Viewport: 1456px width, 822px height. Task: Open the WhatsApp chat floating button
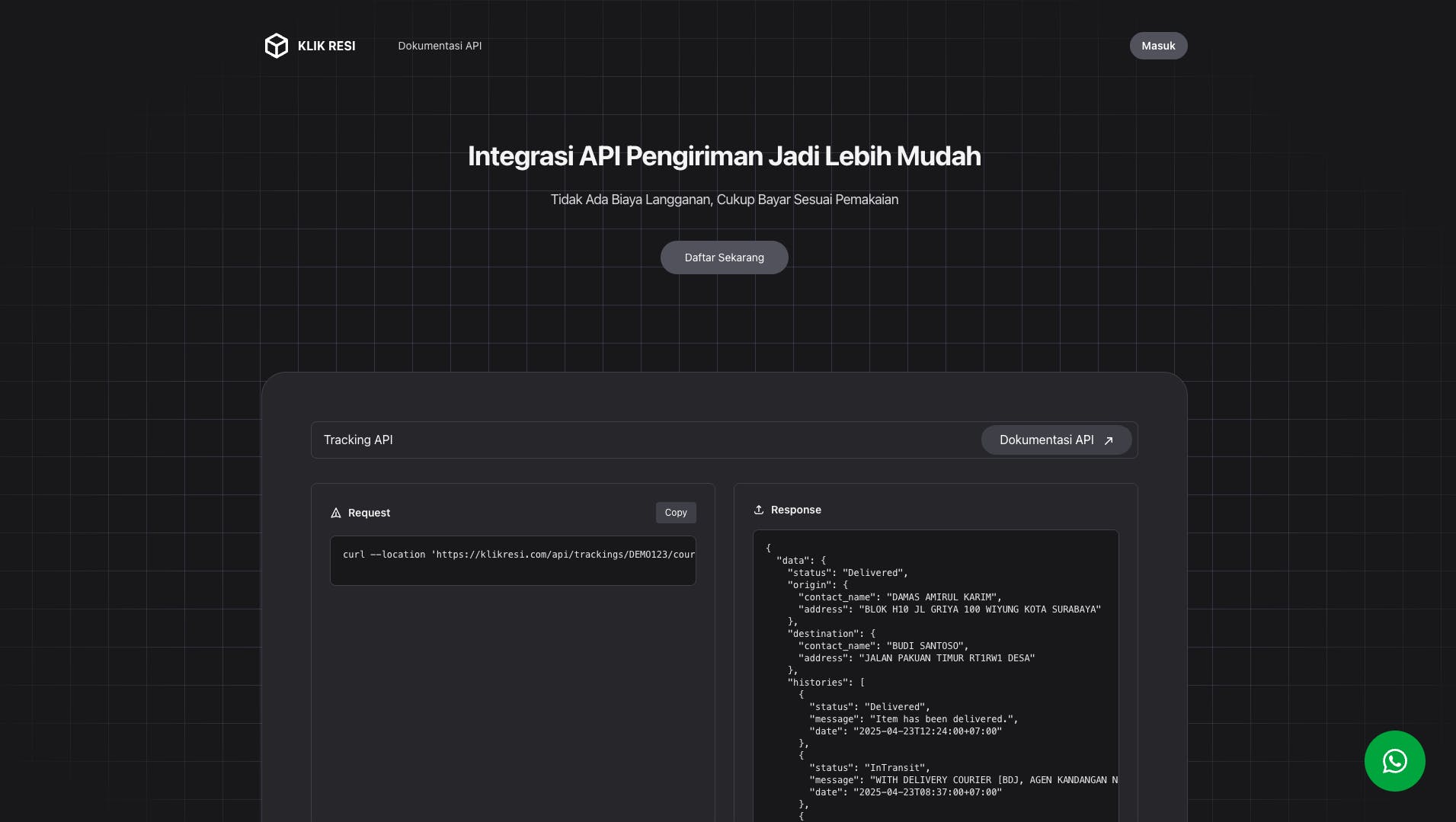point(1394,761)
